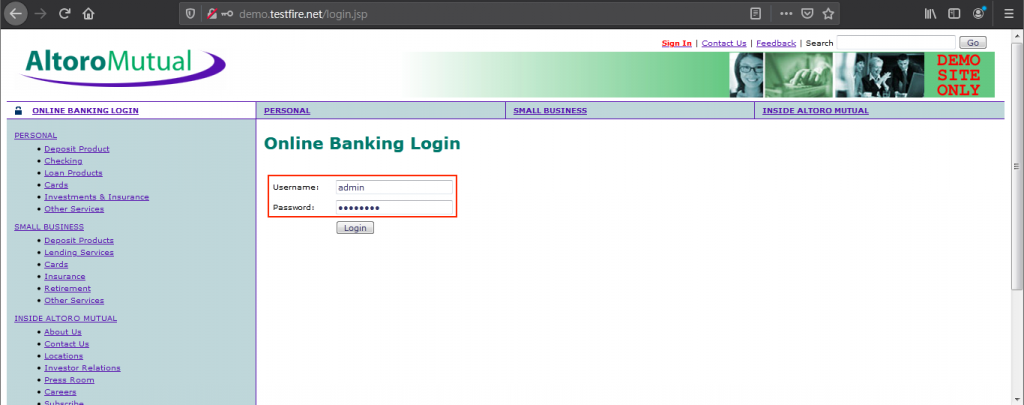1024x405 pixels.
Task: Open the Library icon in toolbar
Action: click(931, 14)
